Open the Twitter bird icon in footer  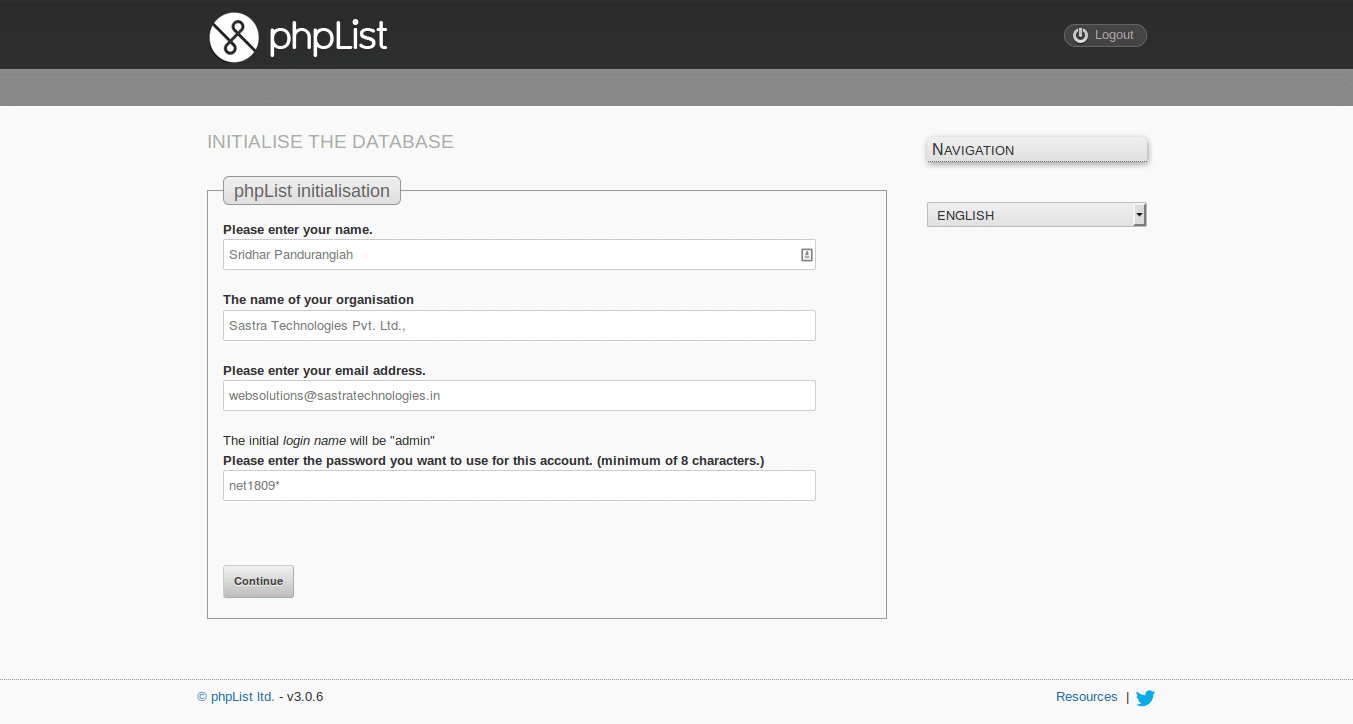click(x=1145, y=698)
